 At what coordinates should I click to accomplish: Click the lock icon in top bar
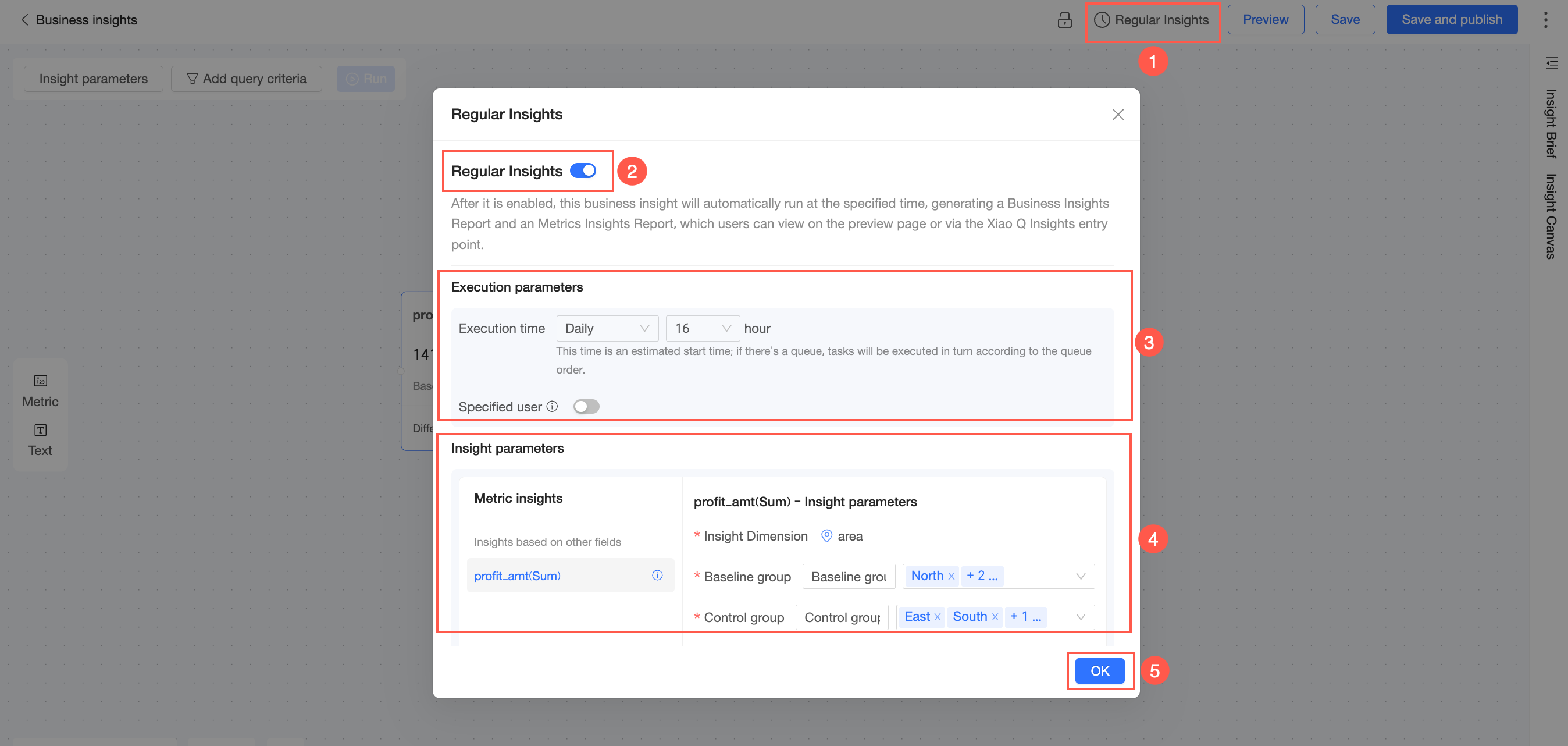pyautogui.click(x=1064, y=20)
